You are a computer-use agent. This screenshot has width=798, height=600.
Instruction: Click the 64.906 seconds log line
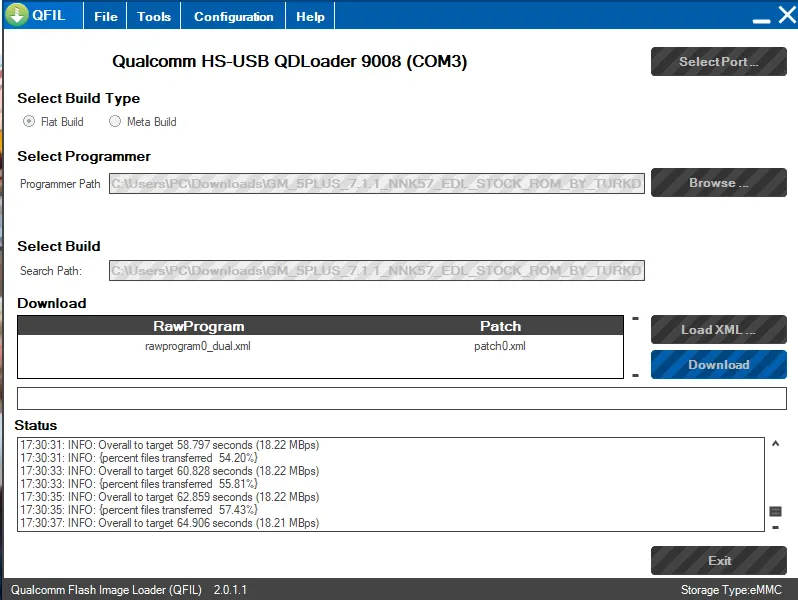169,523
